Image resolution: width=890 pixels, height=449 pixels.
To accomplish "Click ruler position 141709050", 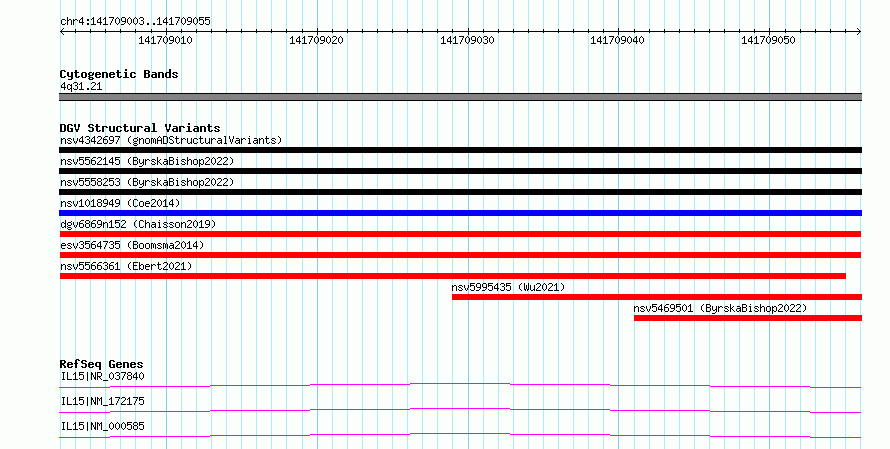I will click(x=769, y=40).
